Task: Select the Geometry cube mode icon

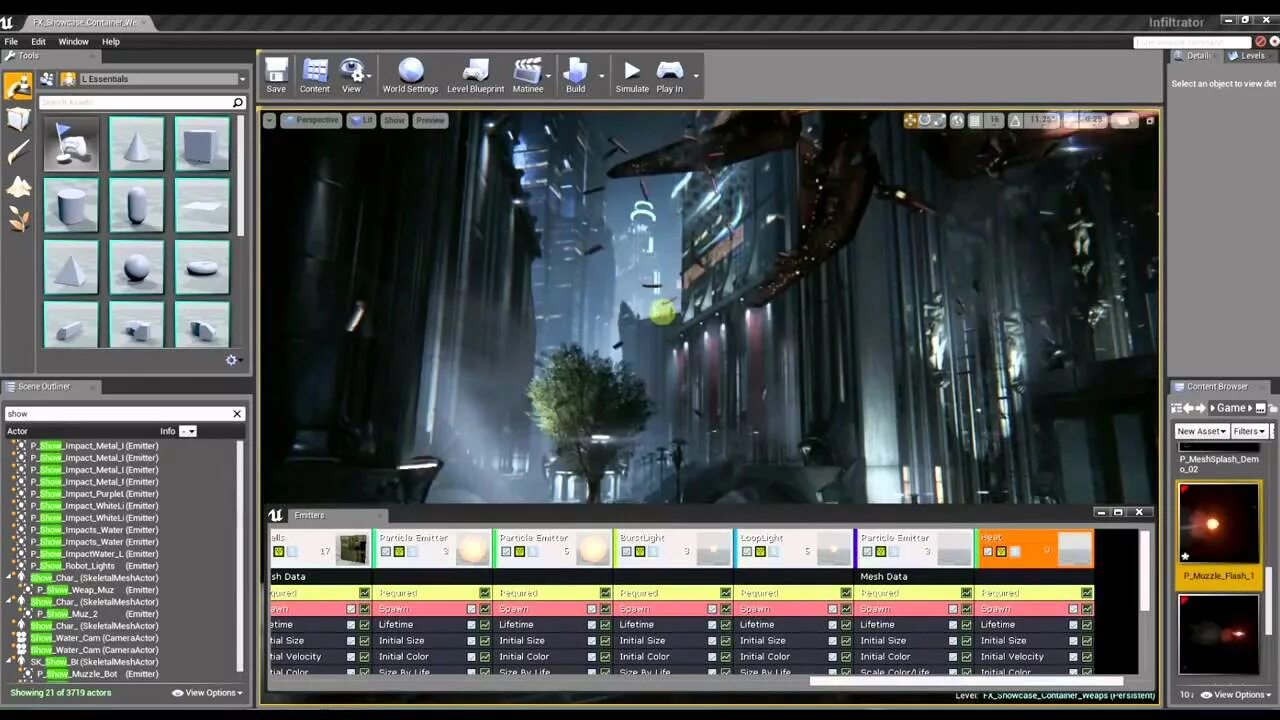Action: pyautogui.click(x=18, y=119)
